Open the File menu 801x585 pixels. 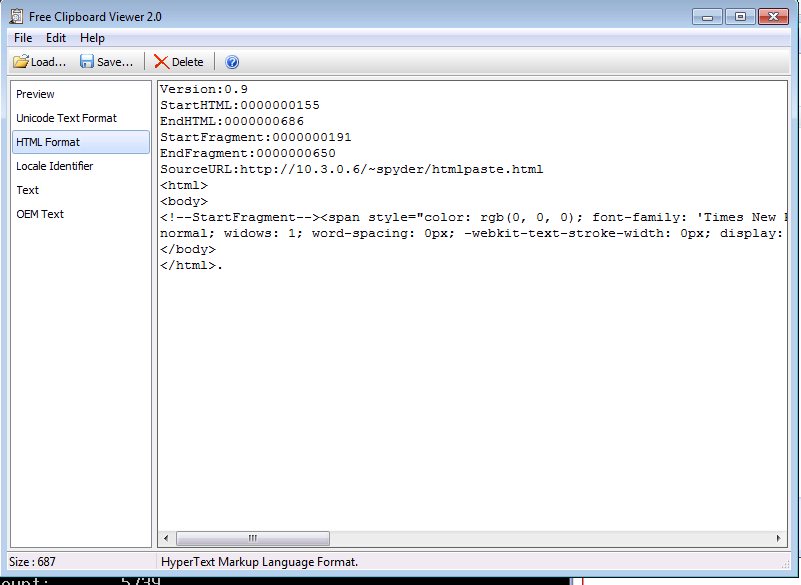(x=23, y=38)
